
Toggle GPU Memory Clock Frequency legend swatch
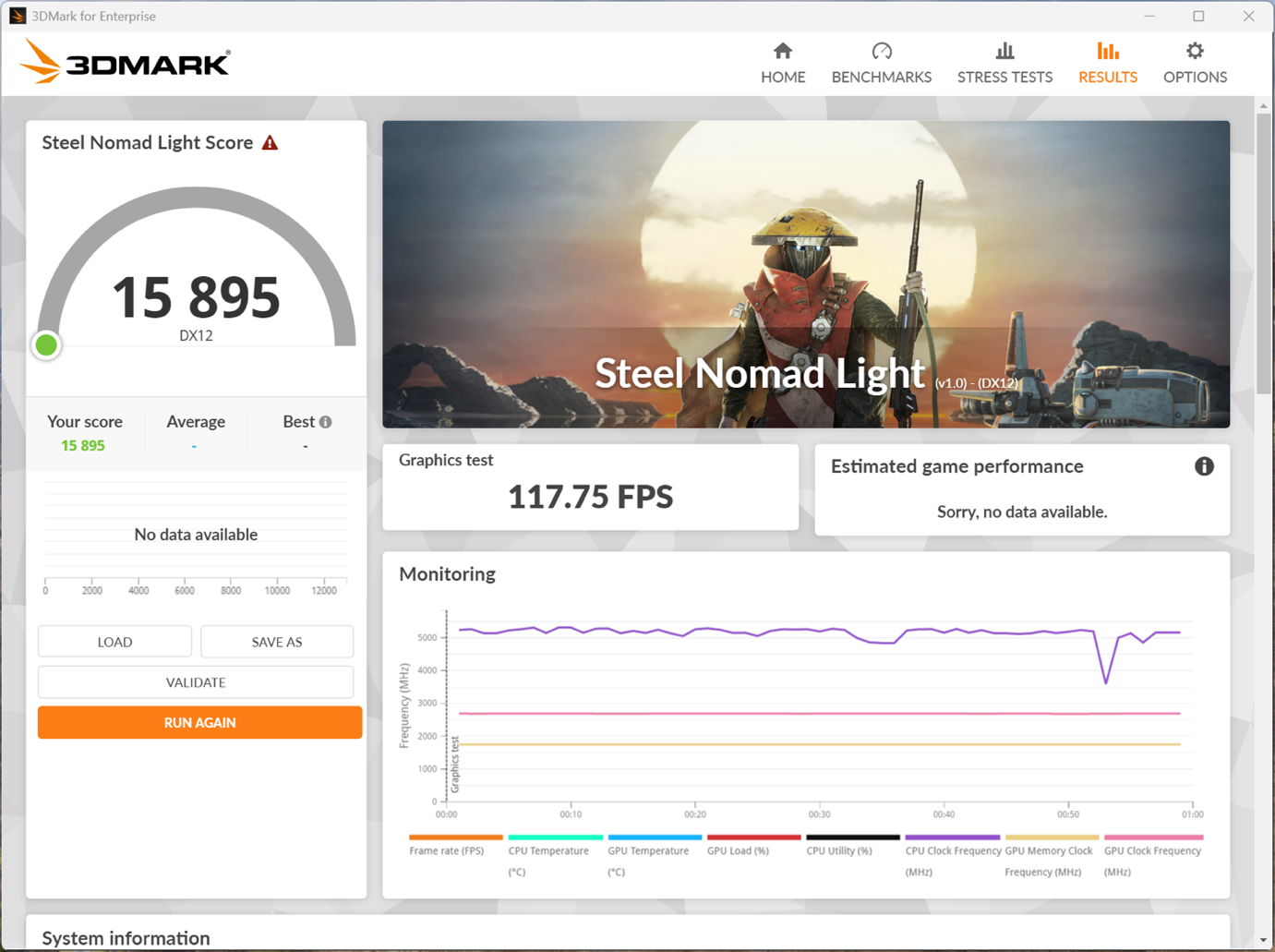click(1052, 838)
